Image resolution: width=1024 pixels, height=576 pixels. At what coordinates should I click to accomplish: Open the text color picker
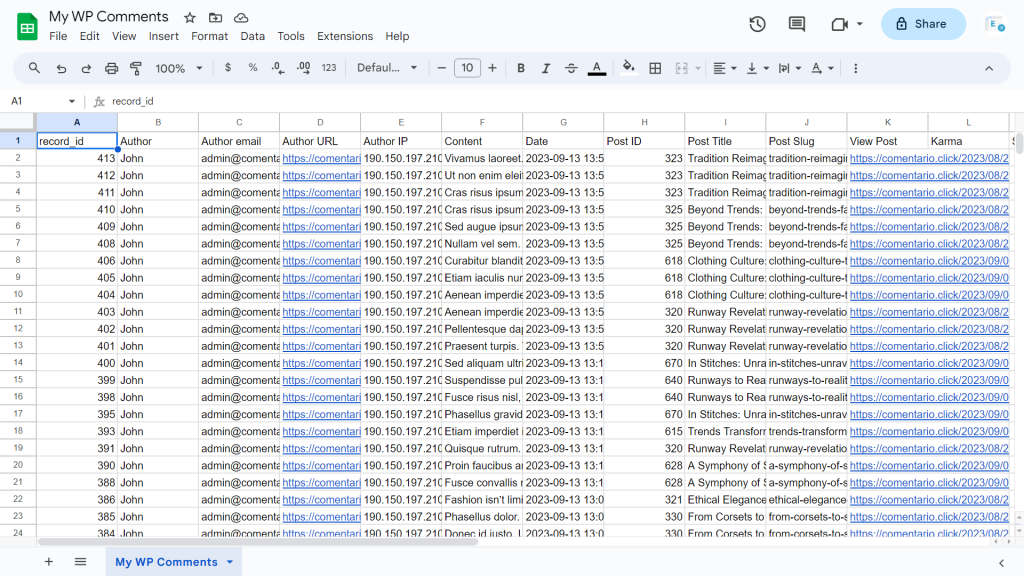[597, 68]
